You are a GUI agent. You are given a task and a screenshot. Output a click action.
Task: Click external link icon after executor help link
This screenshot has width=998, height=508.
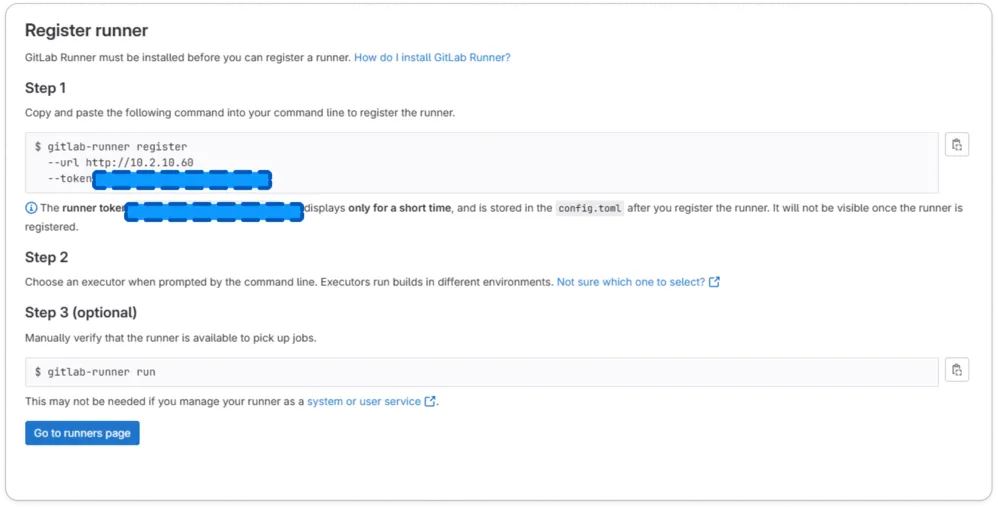pos(714,282)
